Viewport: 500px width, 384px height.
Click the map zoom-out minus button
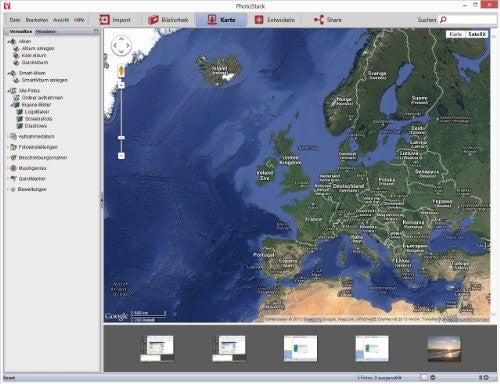pos(121,156)
